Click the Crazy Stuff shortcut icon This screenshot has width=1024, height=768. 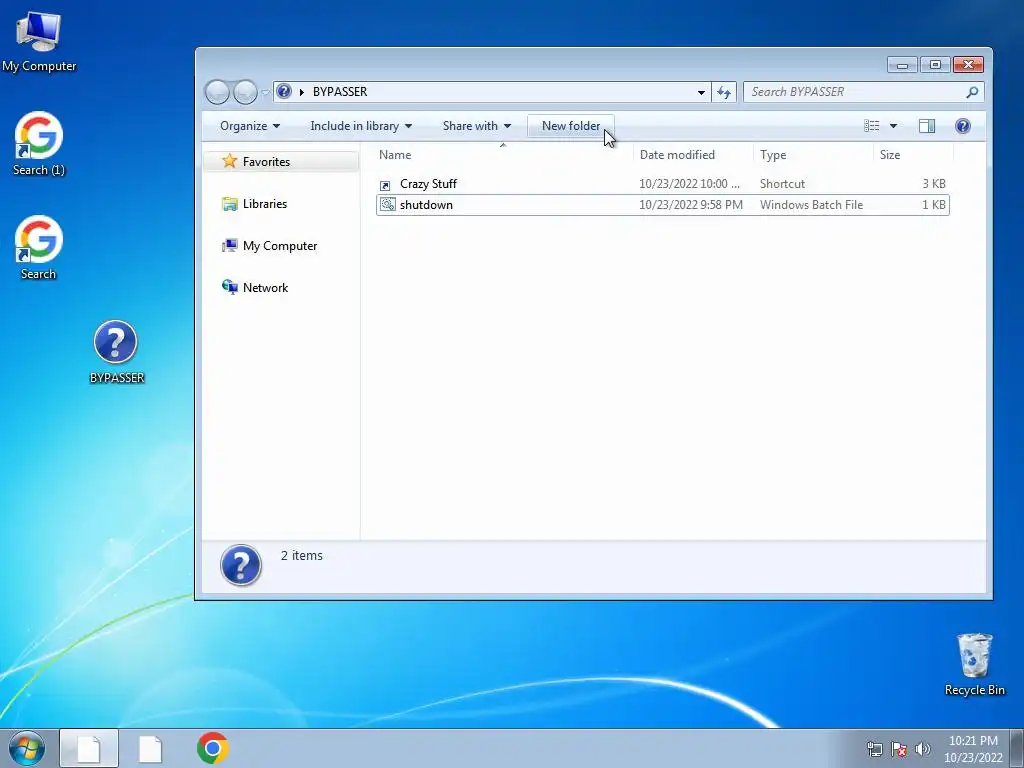click(385, 185)
